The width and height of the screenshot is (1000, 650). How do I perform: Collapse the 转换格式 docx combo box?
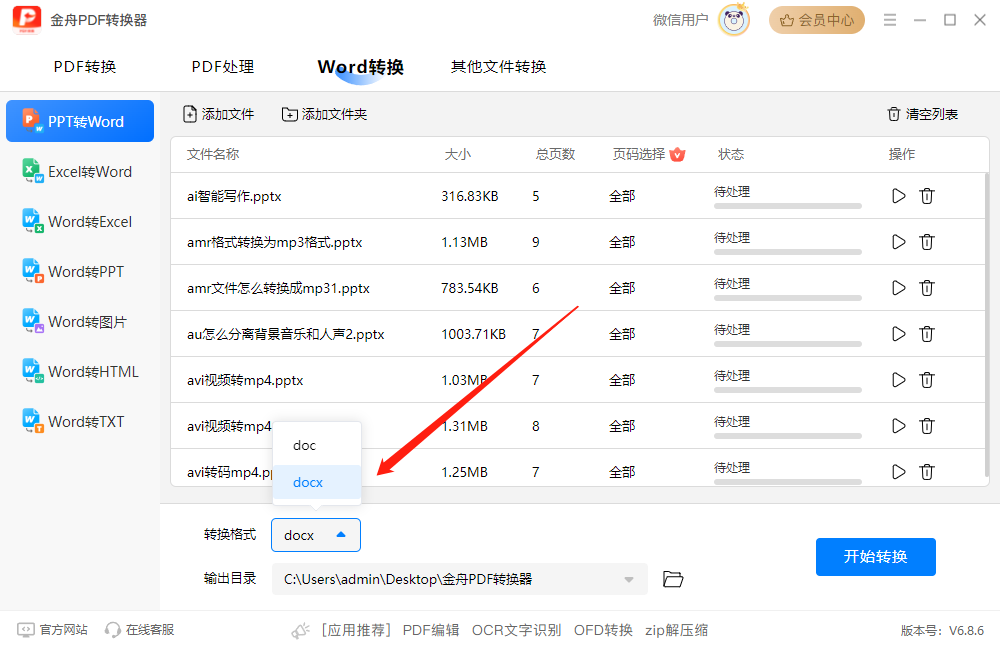click(316, 535)
